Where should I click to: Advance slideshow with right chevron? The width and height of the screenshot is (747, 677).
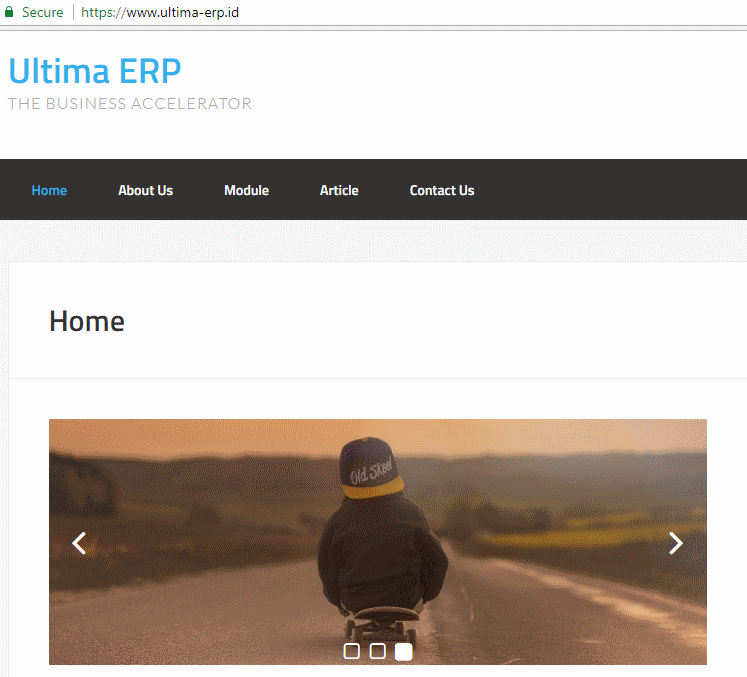676,543
